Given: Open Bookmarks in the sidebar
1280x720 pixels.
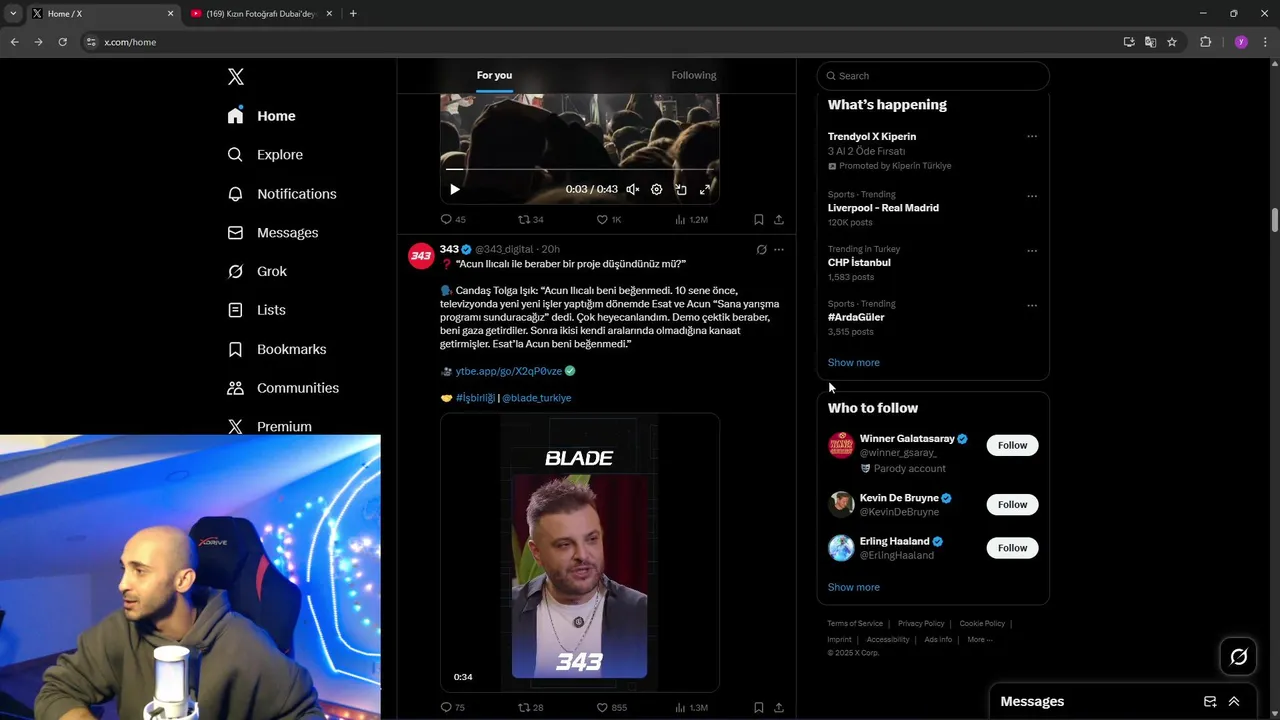Looking at the screenshot, I should click(277, 349).
